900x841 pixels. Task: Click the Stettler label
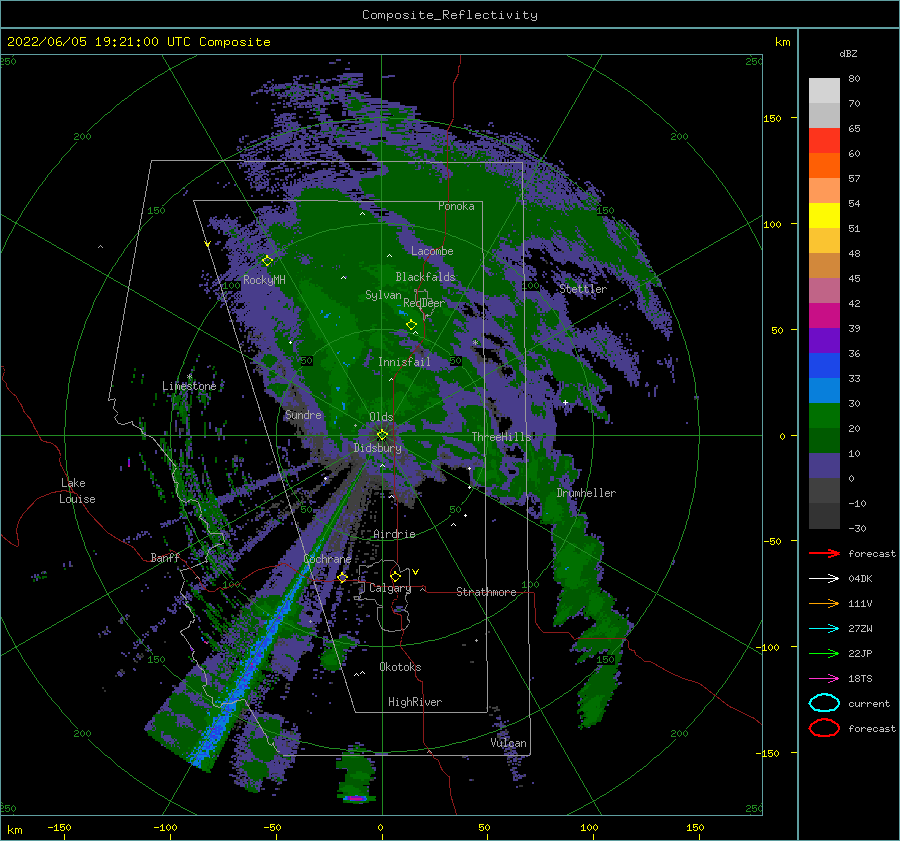click(x=583, y=289)
